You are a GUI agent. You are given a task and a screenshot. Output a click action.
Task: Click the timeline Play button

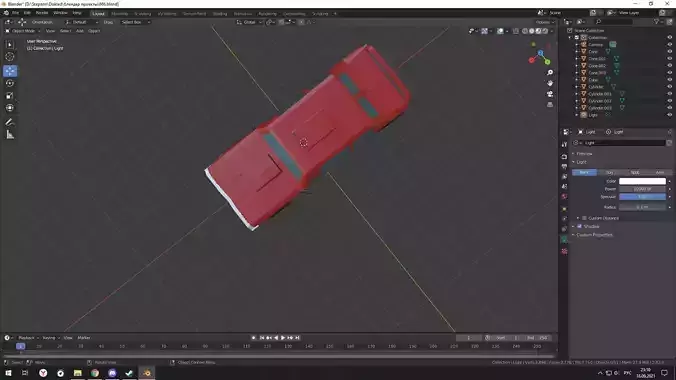[x=283, y=338]
